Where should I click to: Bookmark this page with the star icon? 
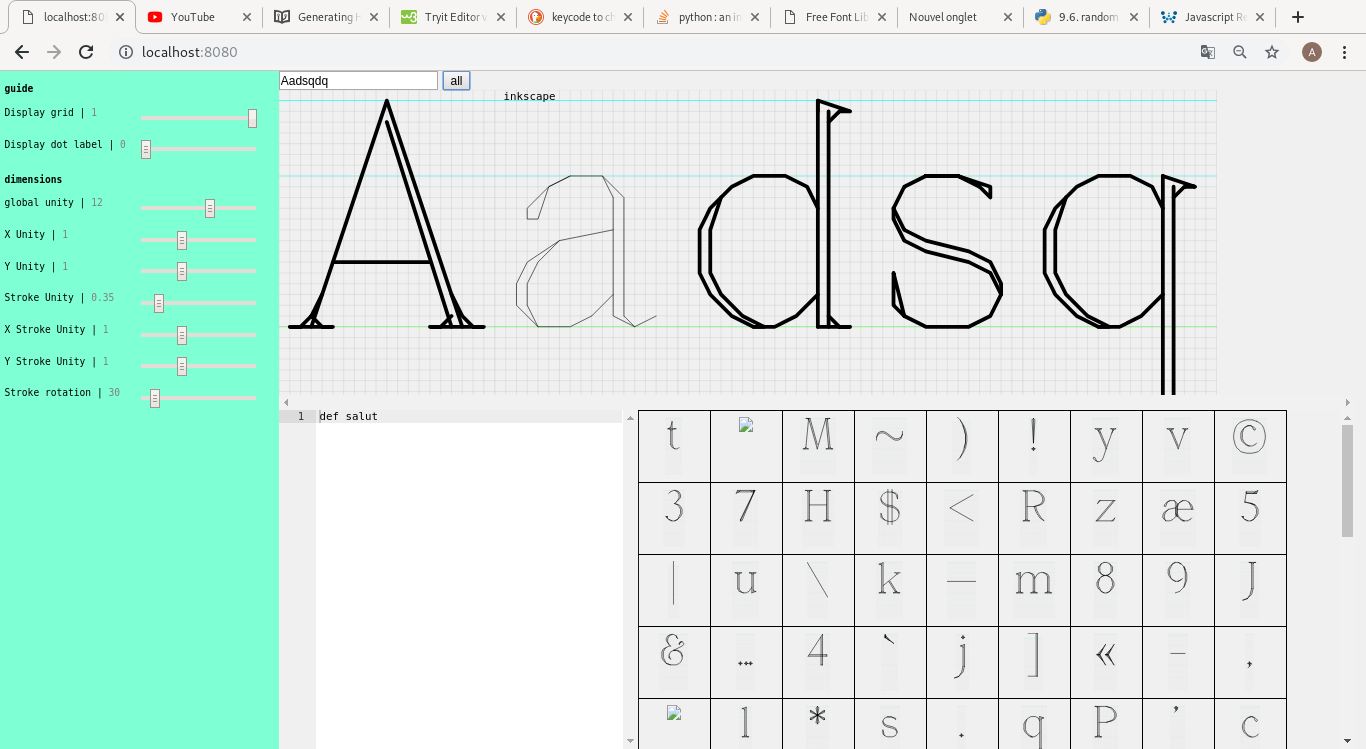coord(1272,53)
